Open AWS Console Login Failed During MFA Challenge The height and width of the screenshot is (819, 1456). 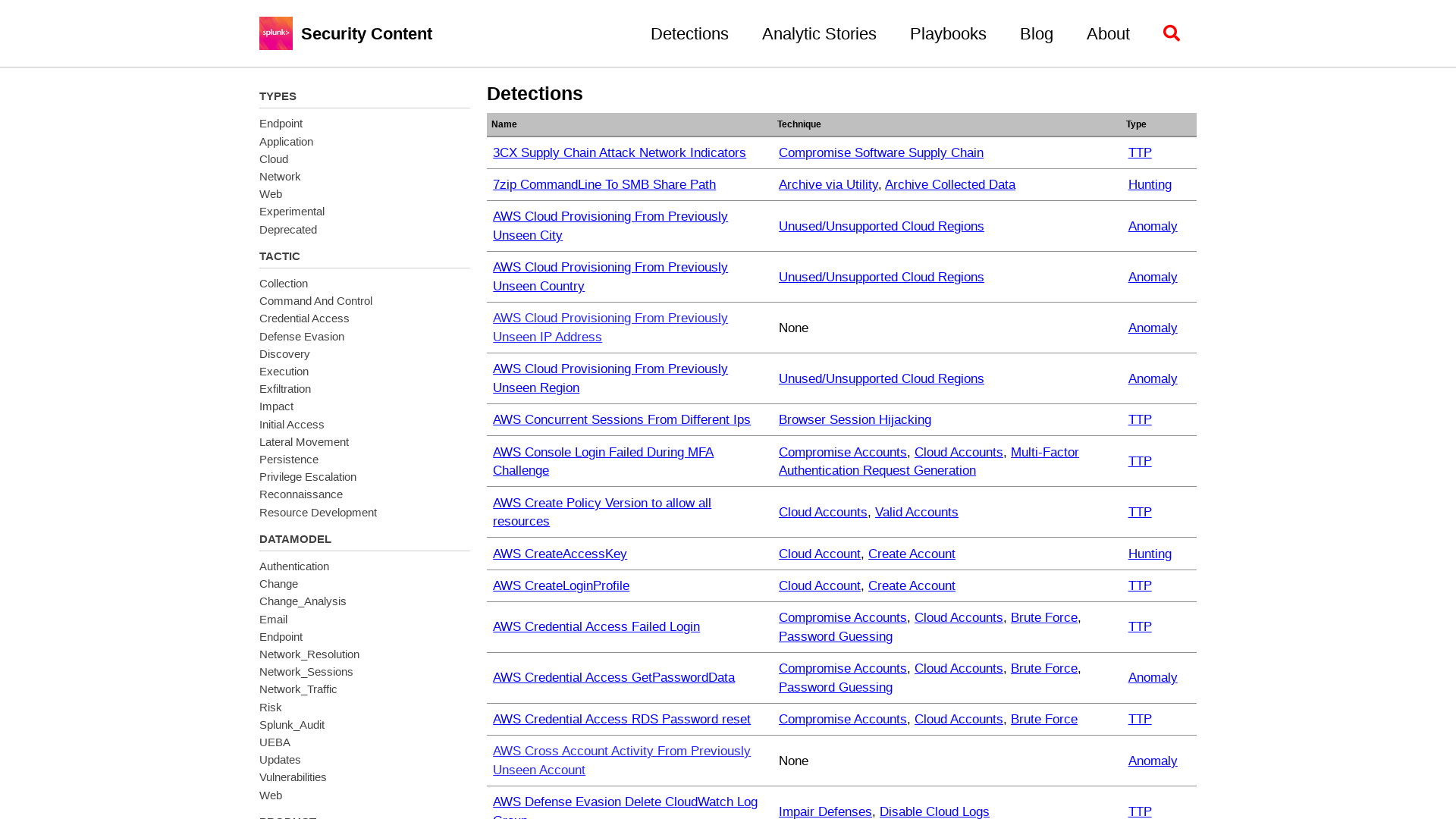click(x=603, y=461)
